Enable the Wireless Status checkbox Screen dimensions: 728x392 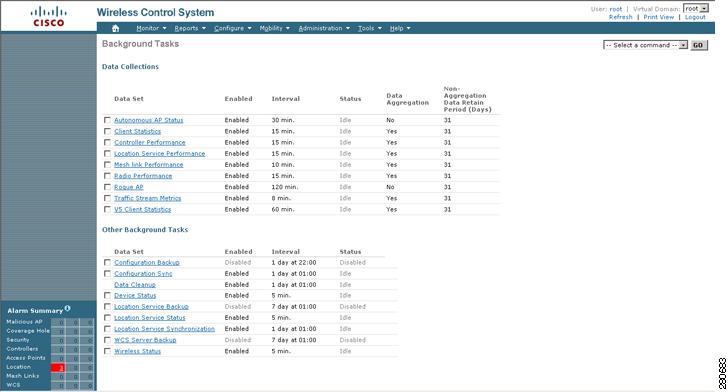point(107,351)
